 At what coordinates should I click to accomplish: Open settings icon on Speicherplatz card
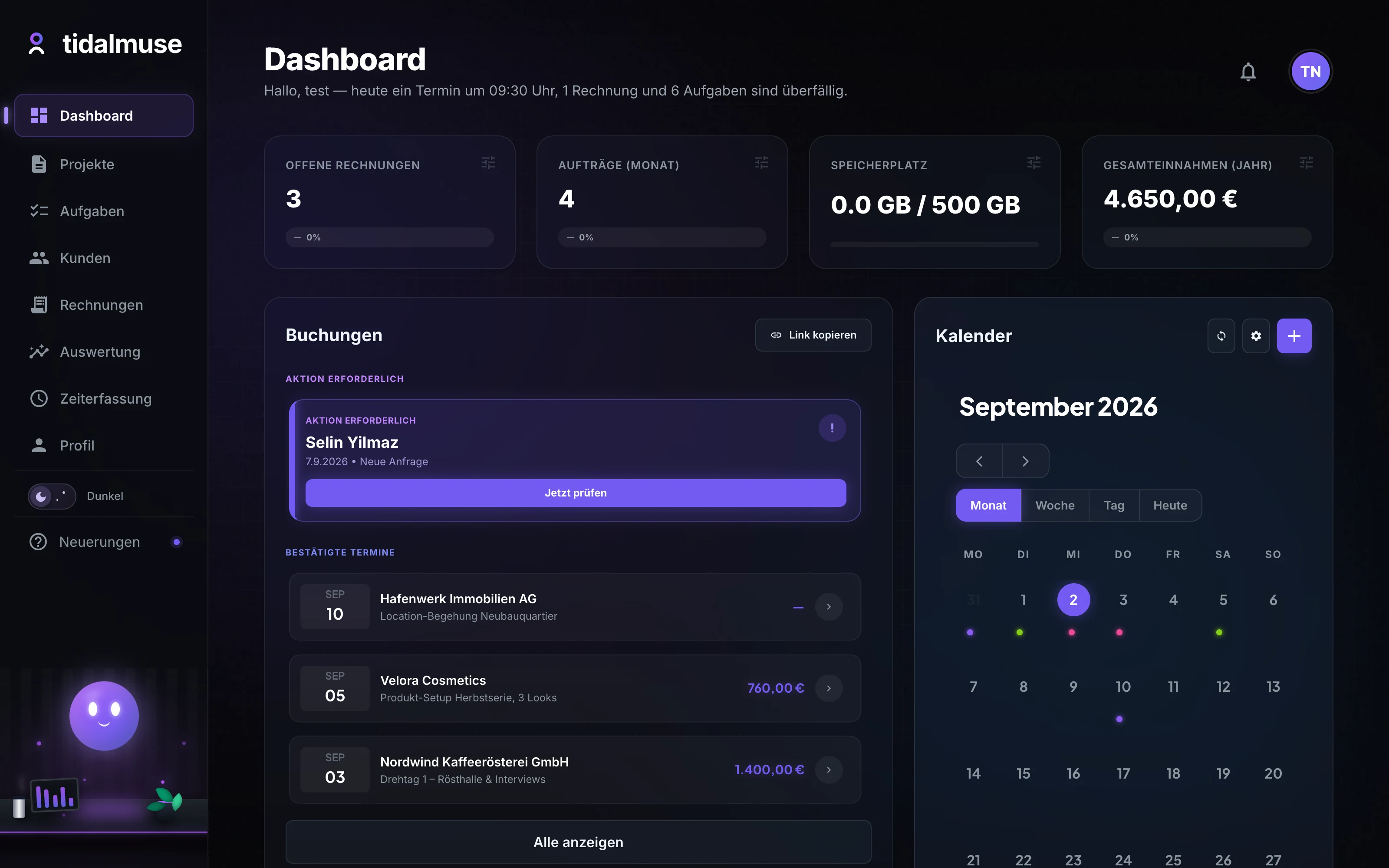coord(1034,163)
